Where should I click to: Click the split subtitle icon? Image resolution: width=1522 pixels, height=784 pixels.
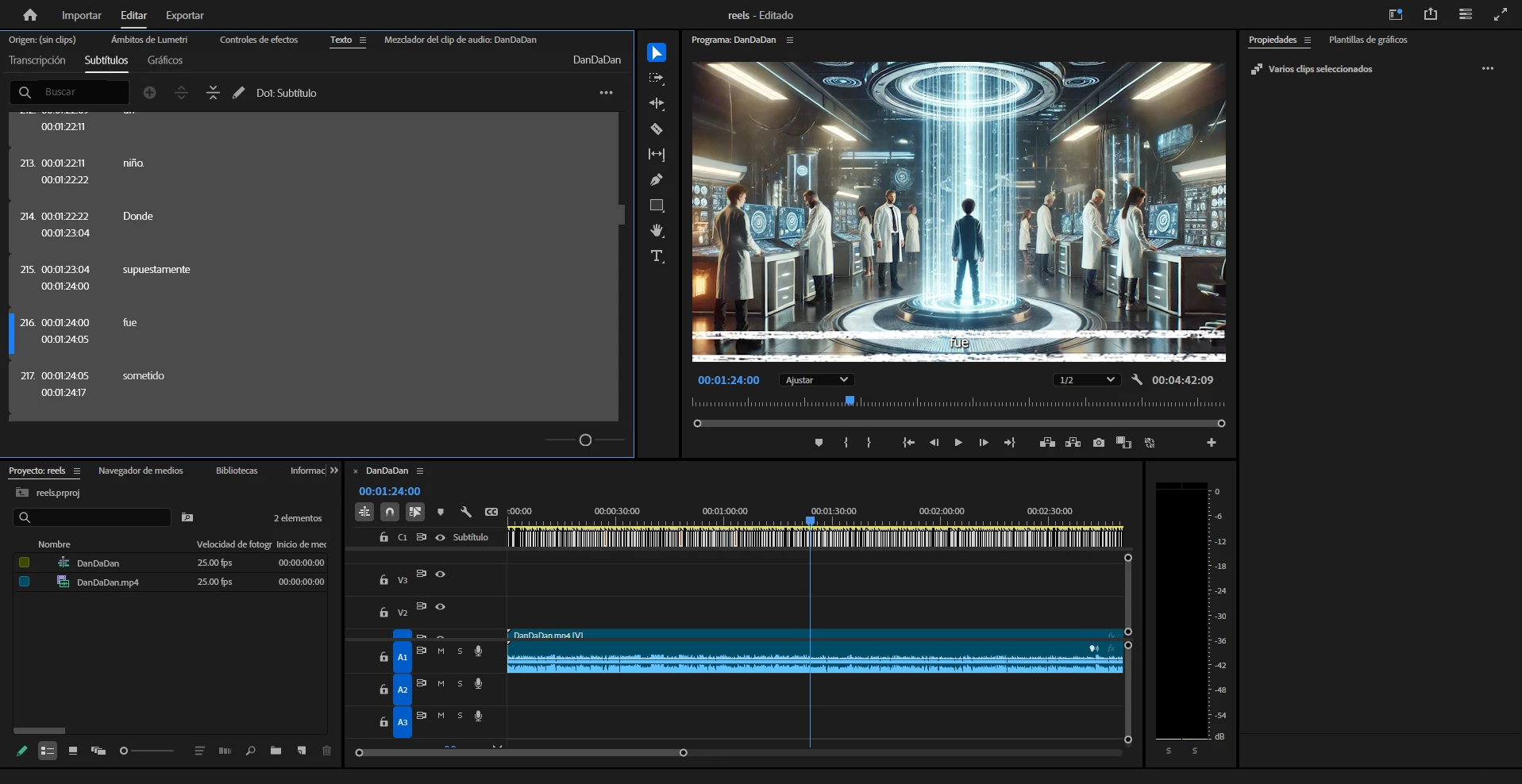(x=181, y=93)
